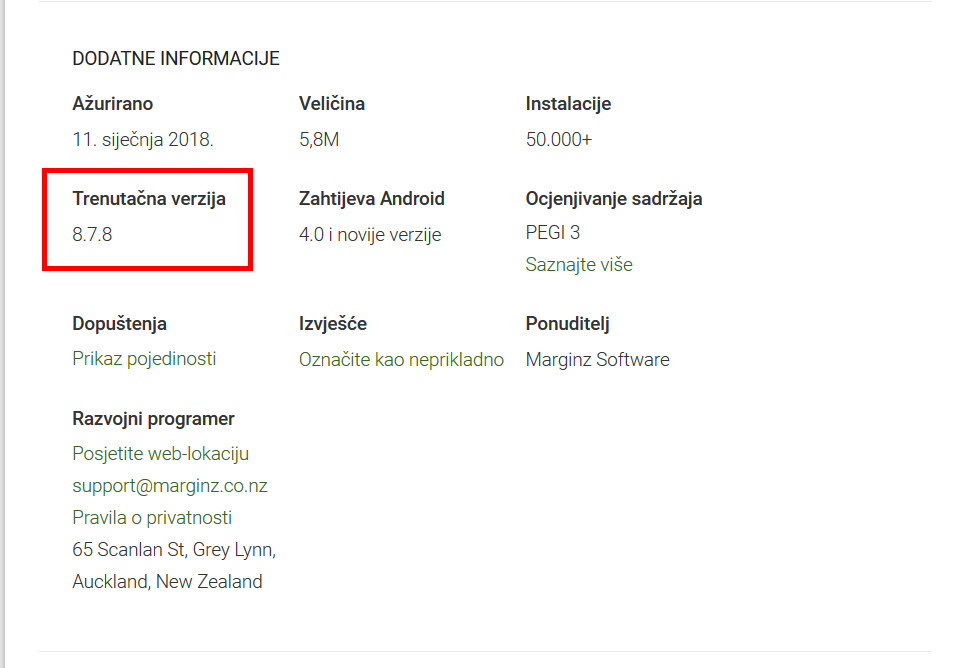Viewport: 964px width, 668px height.
Task: Click the 5,8M size value
Action: click(x=319, y=139)
